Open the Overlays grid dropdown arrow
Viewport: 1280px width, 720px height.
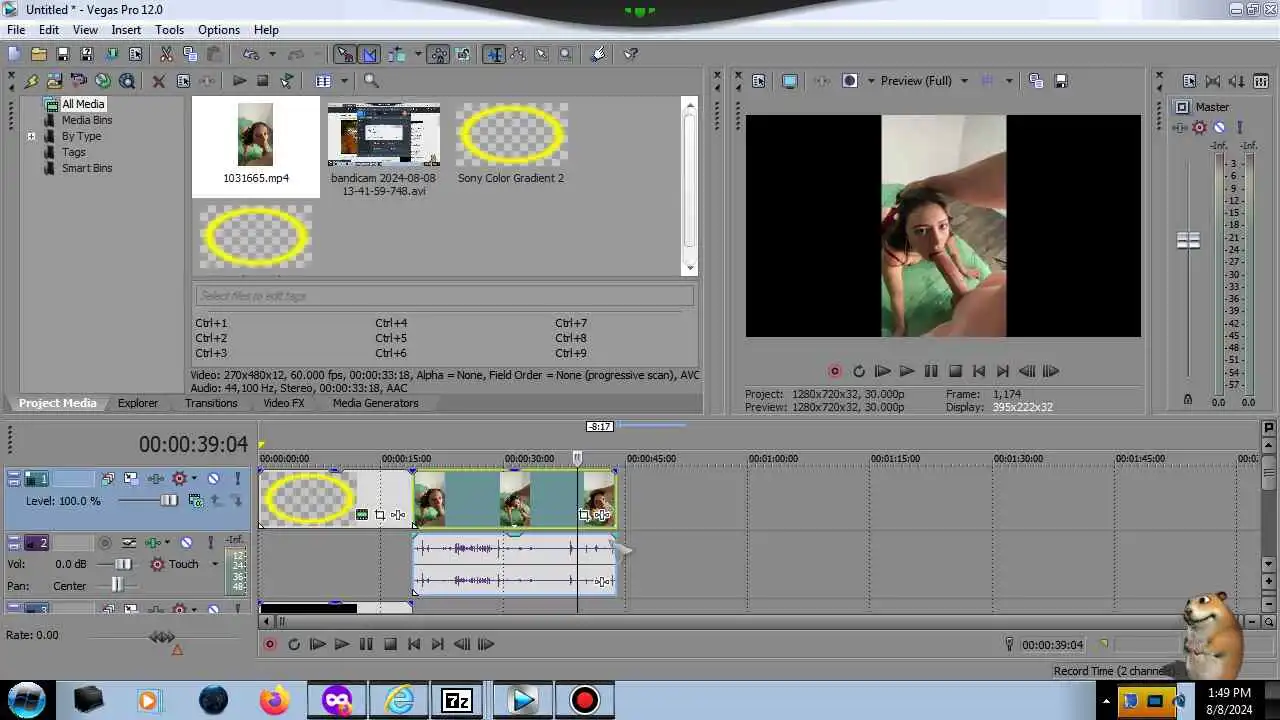tap(1009, 81)
